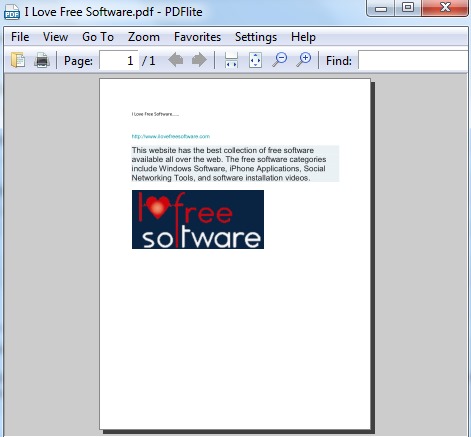Image resolution: width=471 pixels, height=437 pixels.
Task: Go to the previous page arrow
Action: click(x=176, y=60)
